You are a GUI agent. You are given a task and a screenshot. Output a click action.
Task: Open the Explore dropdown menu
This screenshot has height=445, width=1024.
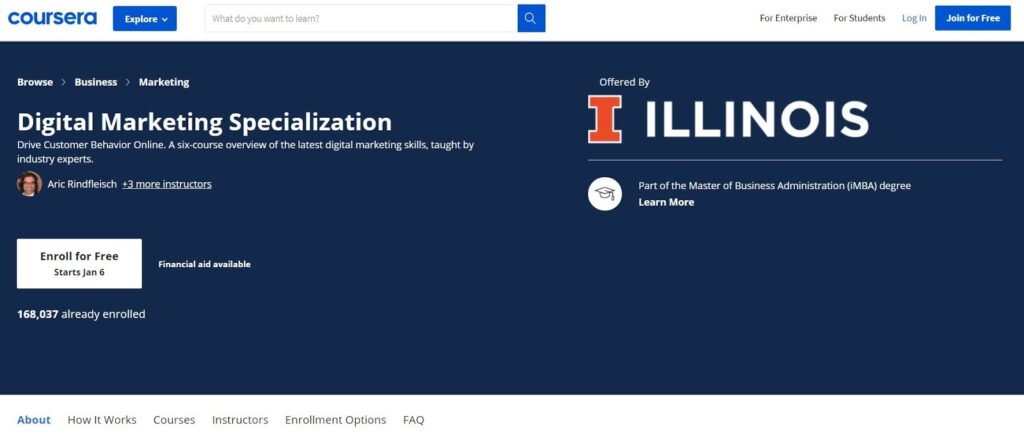pos(144,18)
